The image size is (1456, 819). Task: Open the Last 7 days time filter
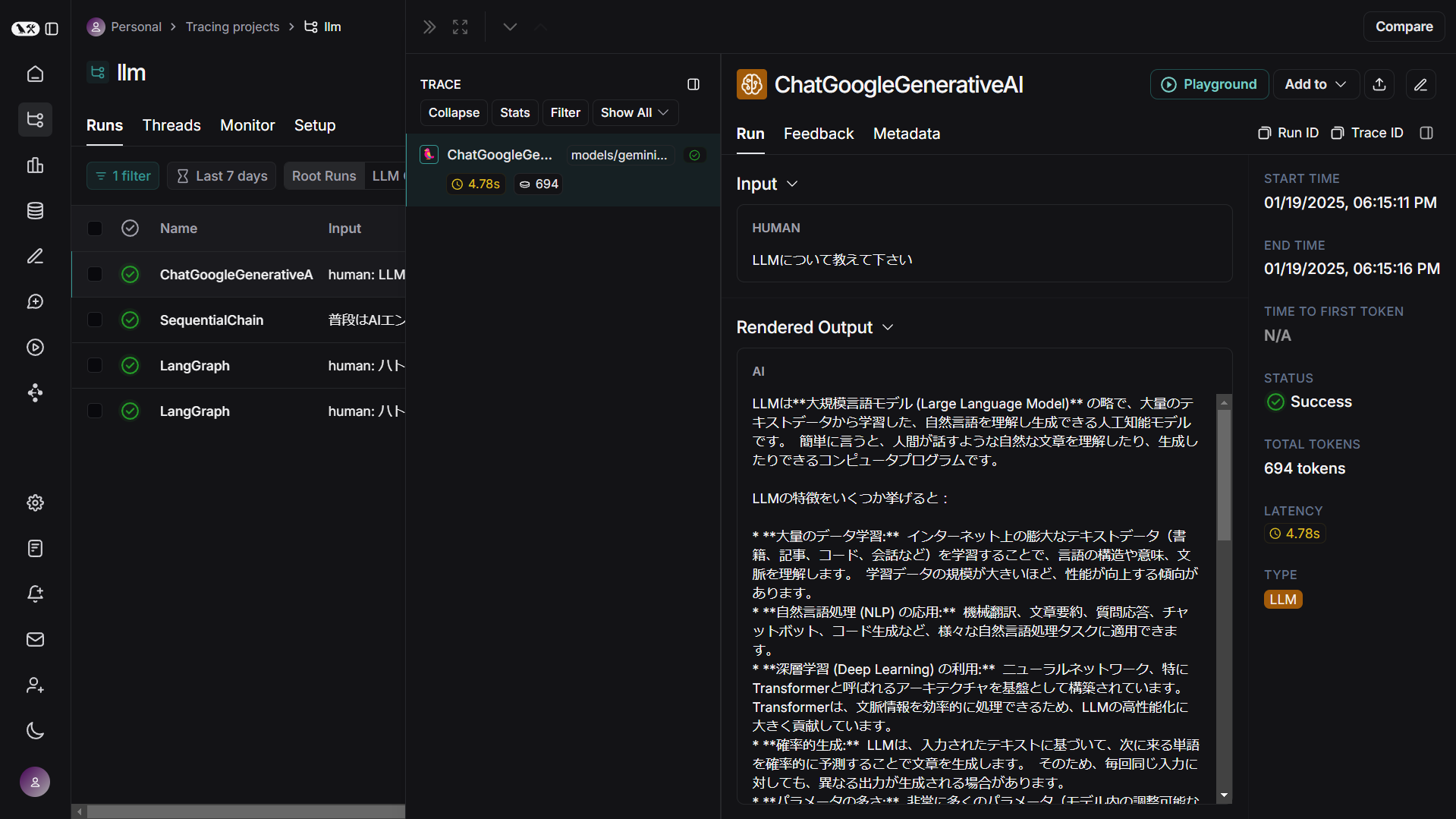coord(222,176)
